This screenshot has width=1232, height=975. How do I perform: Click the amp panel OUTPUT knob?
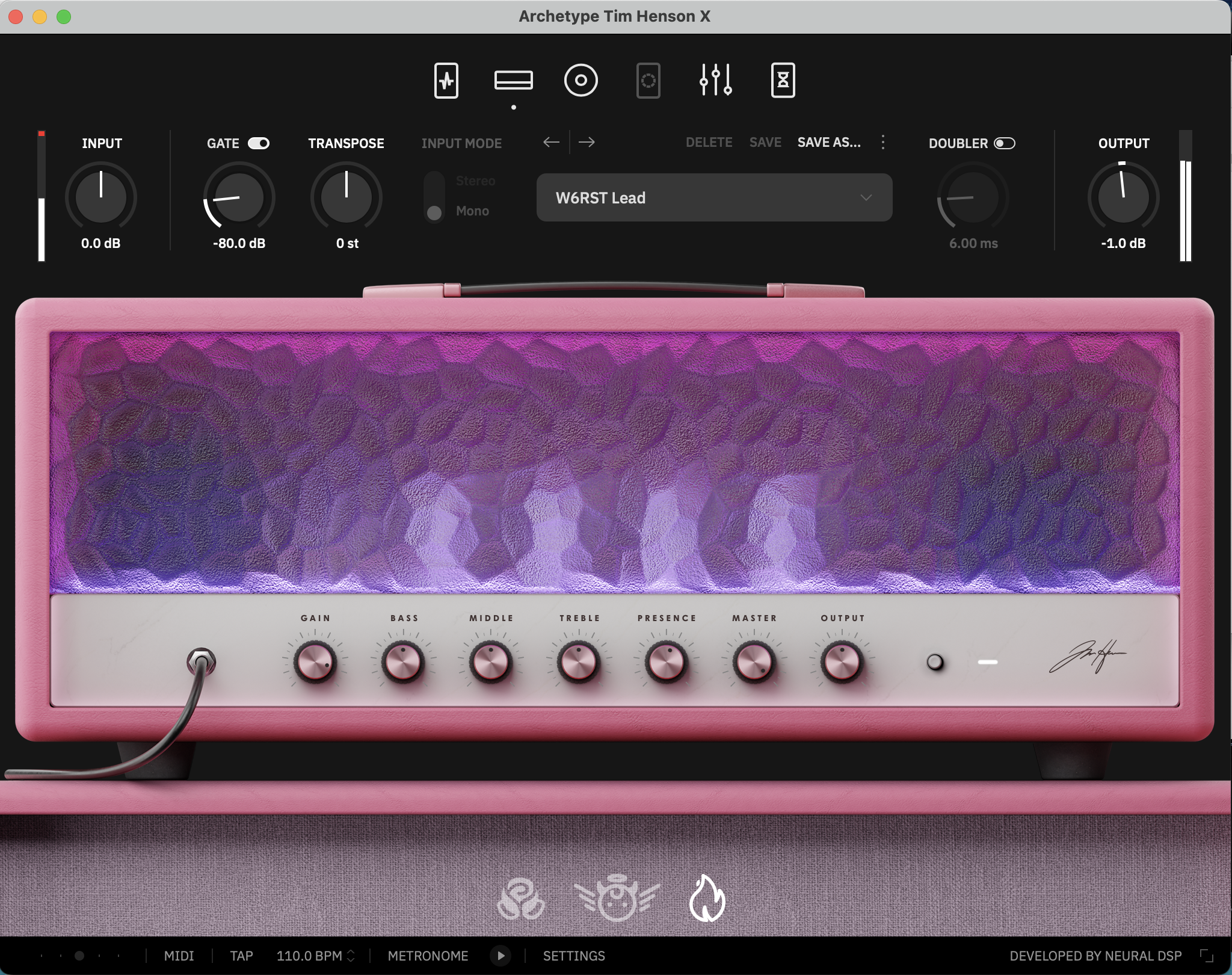click(842, 661)
